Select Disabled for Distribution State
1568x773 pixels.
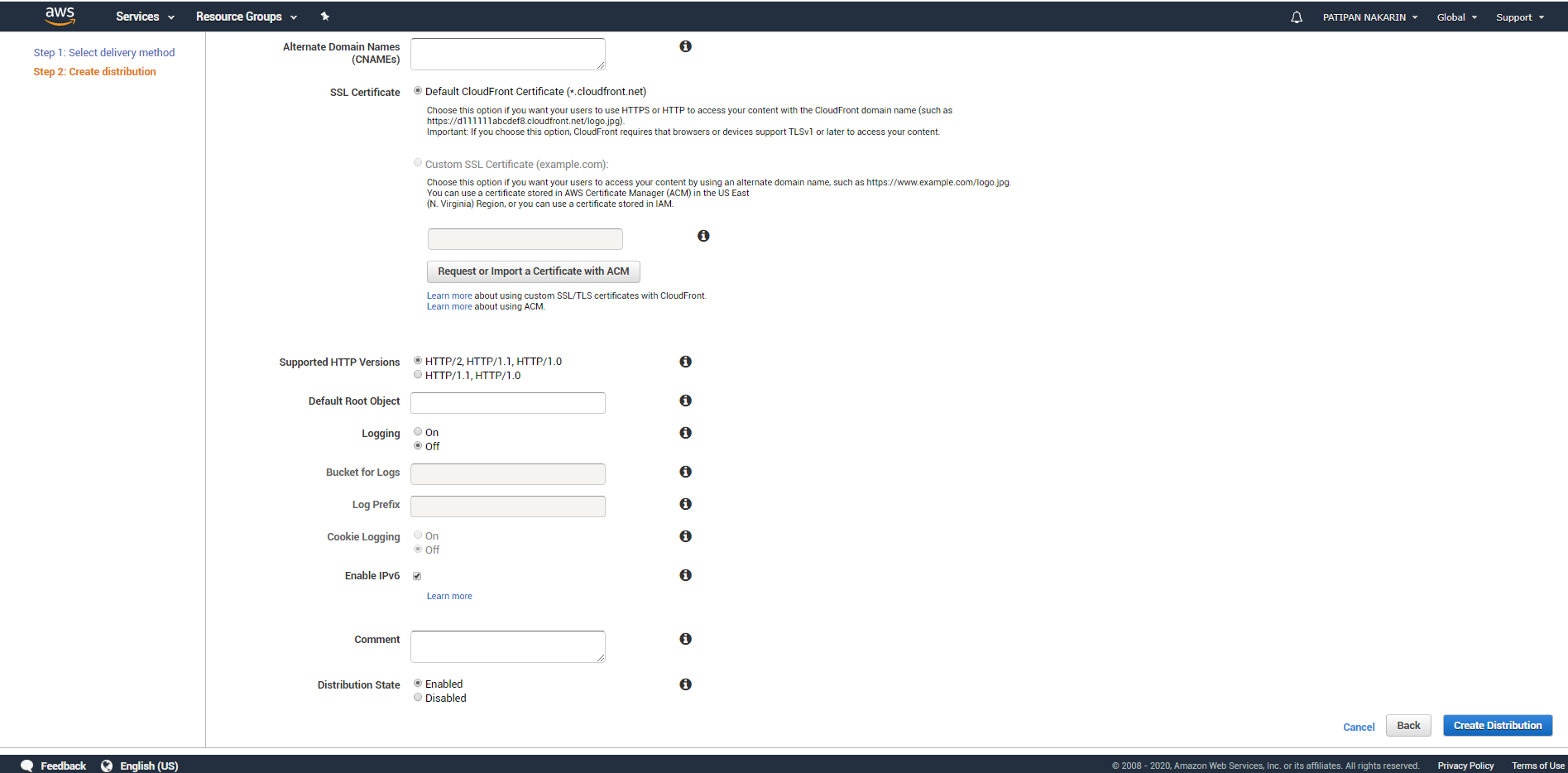pyautogui.click(x=418, y=697)
